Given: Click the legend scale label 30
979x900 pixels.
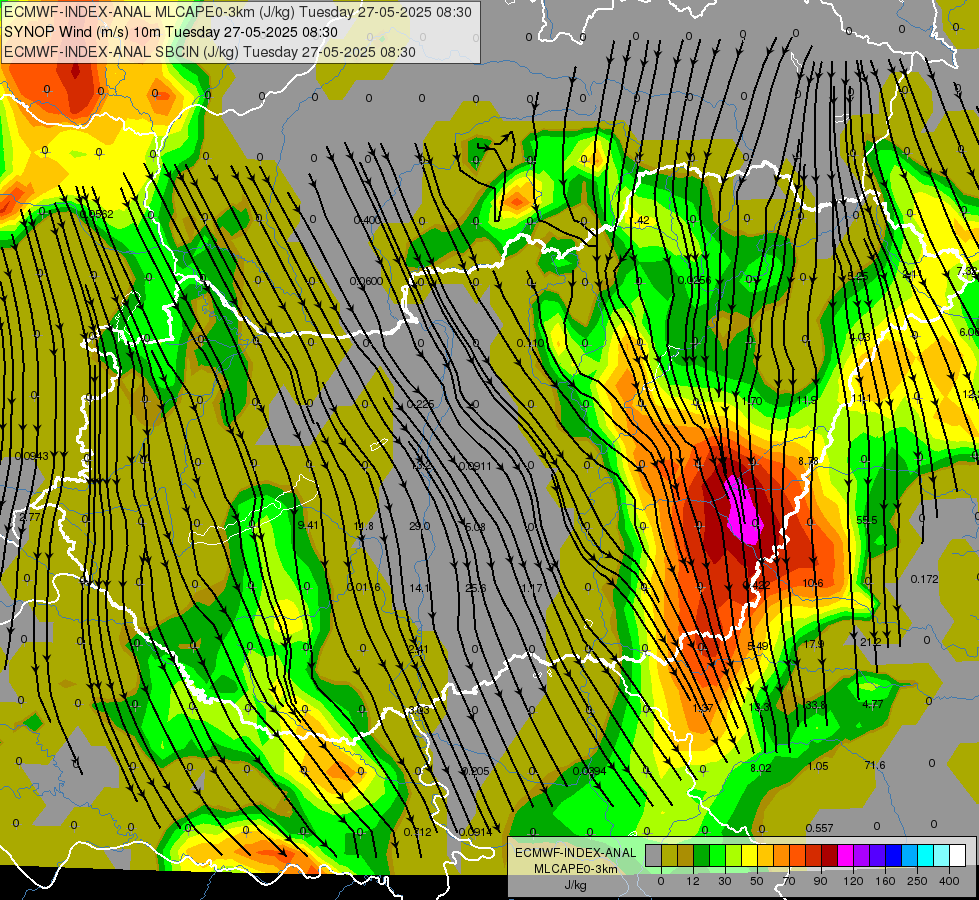Looking at the screenshot, I should (725, 881).
